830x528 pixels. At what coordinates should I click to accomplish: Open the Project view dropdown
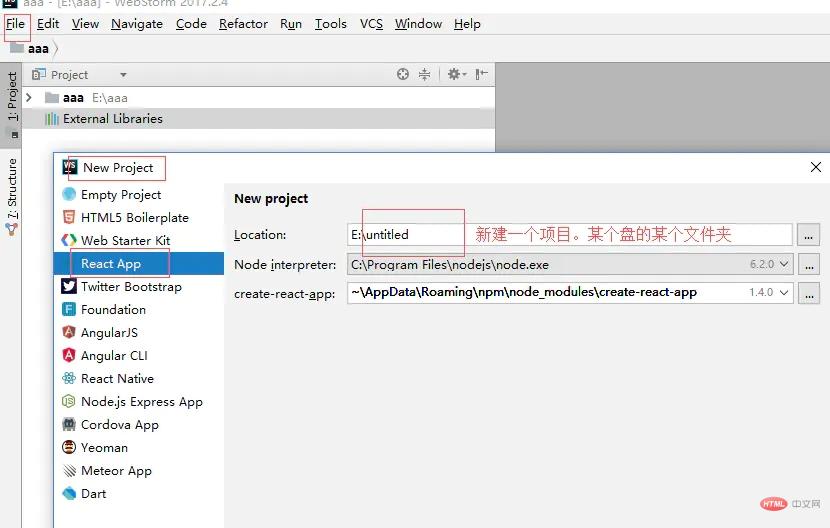pyautogui.click(x=123, y=75)
